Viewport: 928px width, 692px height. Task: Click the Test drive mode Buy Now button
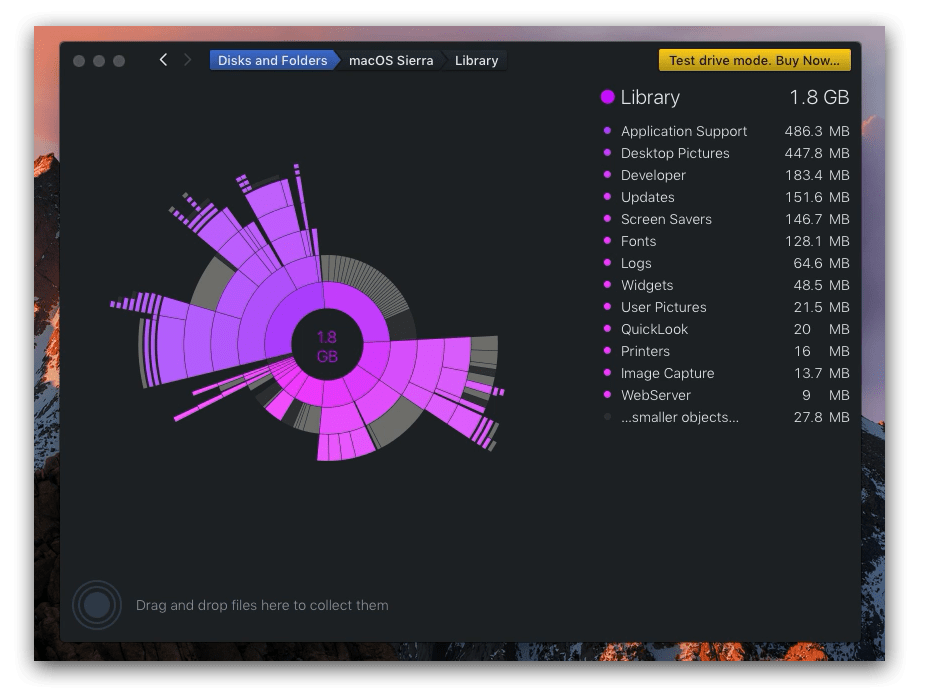pyautogui.click(x=752, y=60)
